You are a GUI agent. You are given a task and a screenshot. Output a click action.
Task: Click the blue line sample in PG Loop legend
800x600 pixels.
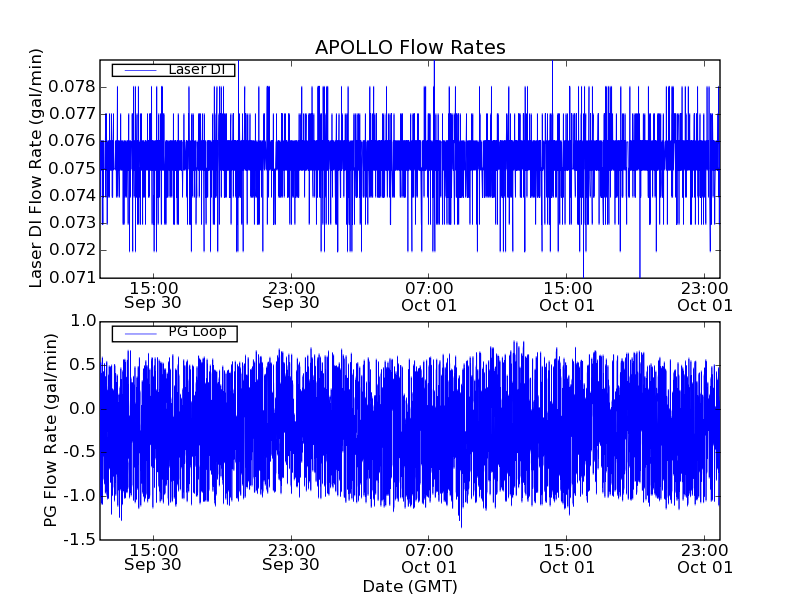tap(140, 334)
